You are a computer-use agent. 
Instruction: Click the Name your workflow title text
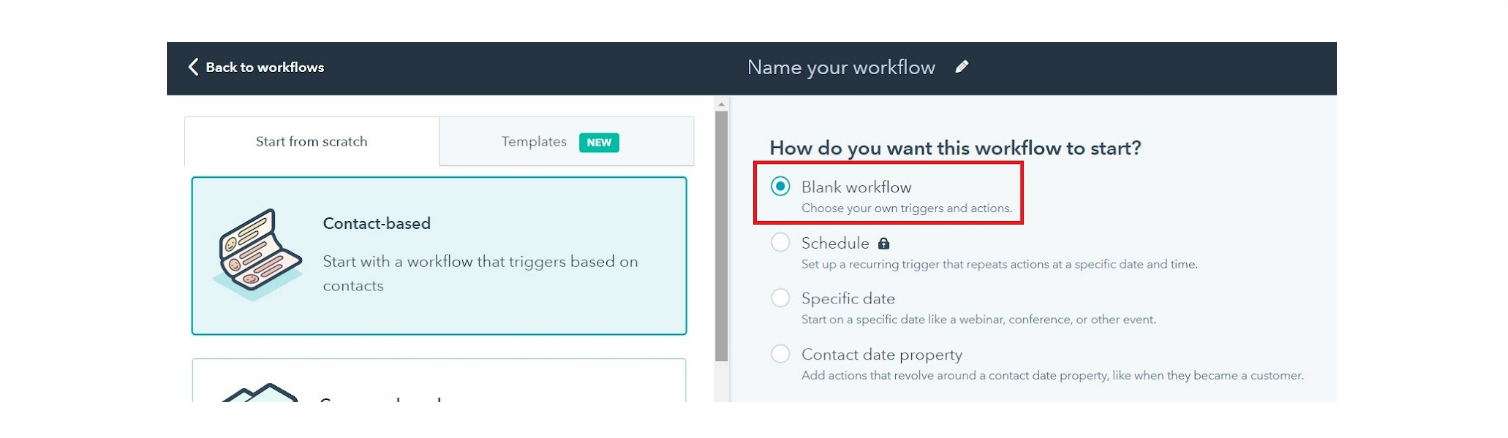(x=841, y=67)
